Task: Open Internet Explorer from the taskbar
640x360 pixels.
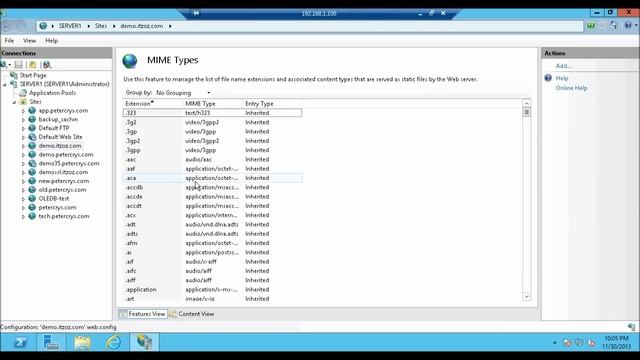Action: click(x=113, y=342)
